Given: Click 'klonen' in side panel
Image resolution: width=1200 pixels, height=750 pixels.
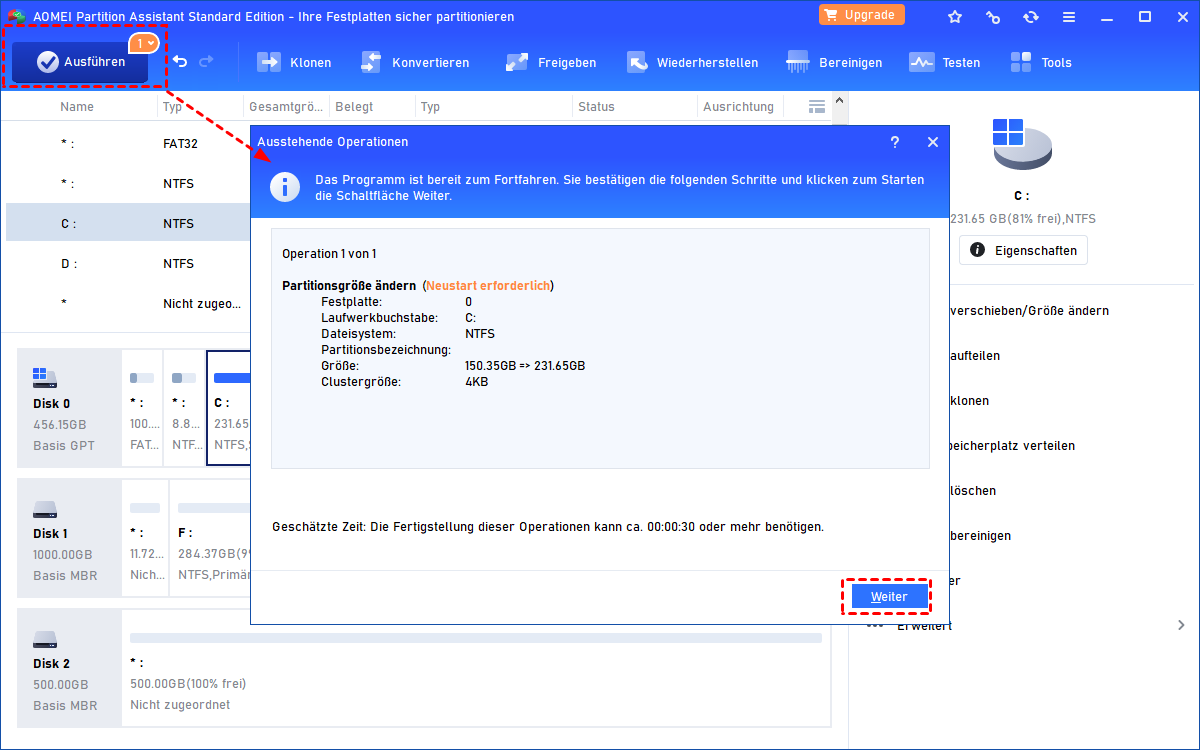Looking at the screenshot, I should coord(968,401).
